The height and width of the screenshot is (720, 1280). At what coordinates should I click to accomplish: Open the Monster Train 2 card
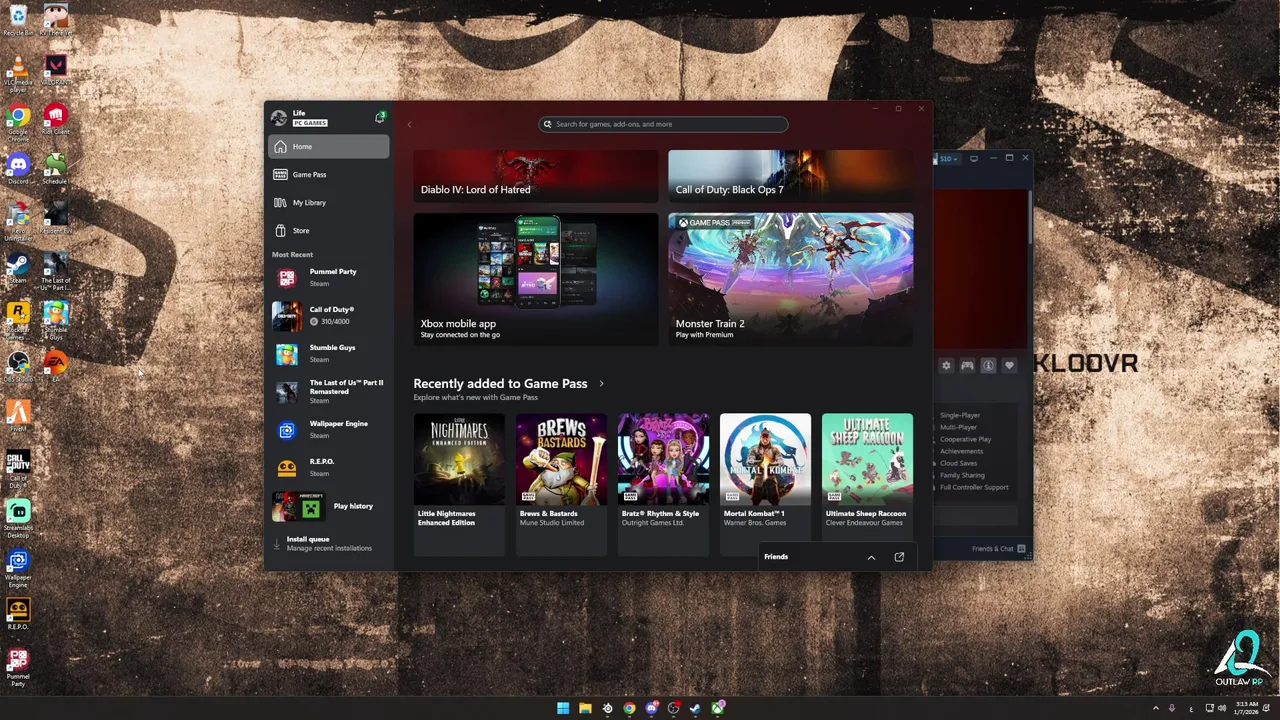(790, 279)
